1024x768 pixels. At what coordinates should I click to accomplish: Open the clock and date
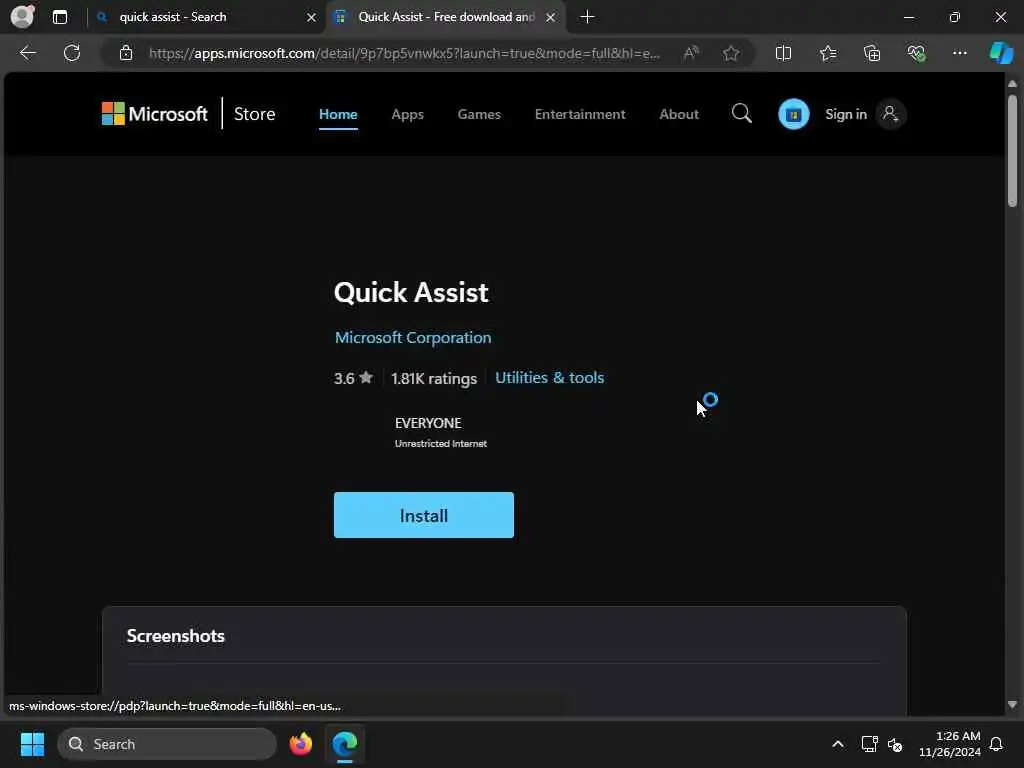(949, 744)
